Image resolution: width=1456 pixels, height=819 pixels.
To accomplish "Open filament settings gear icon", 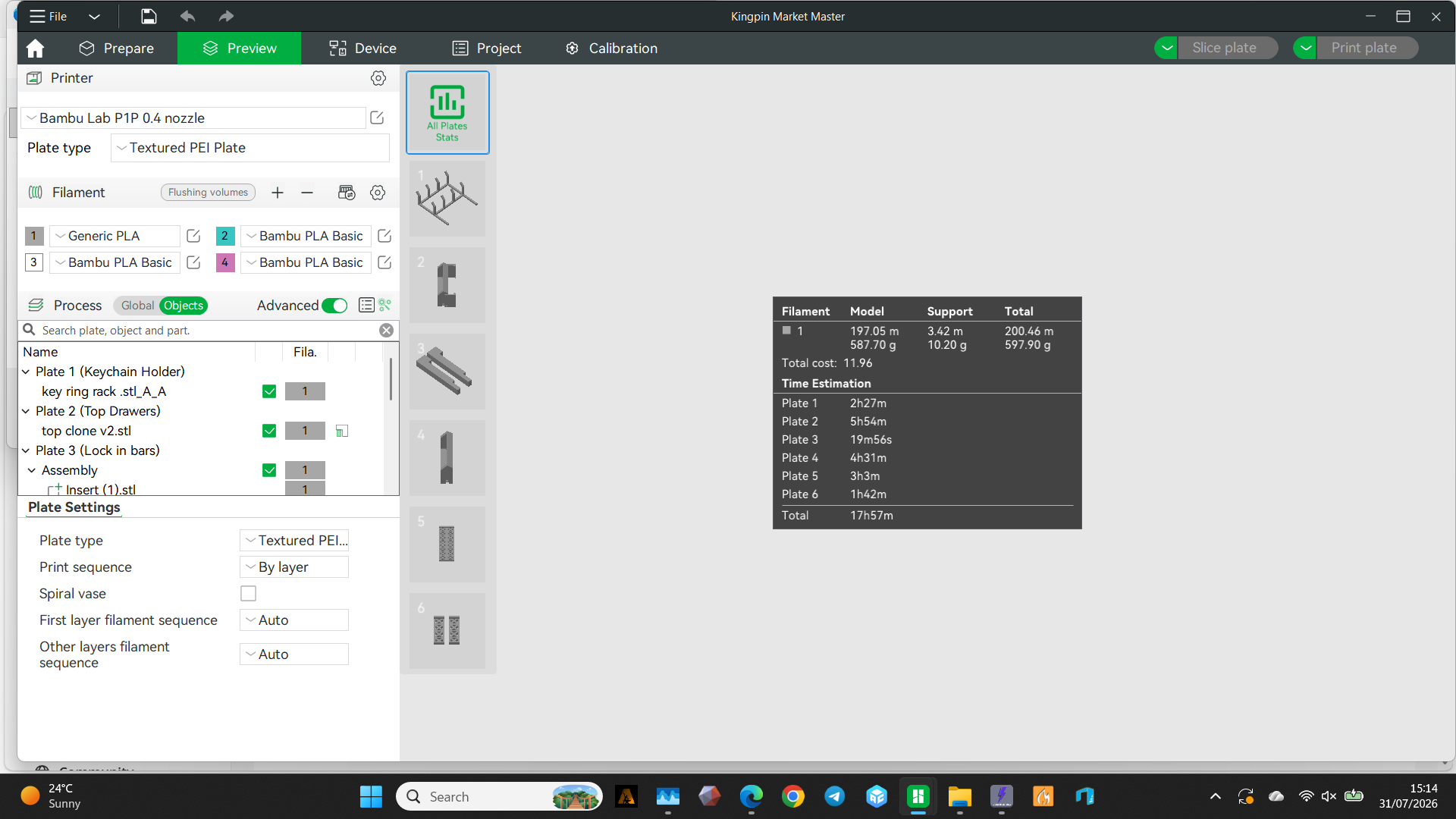I will pos(378,193).
